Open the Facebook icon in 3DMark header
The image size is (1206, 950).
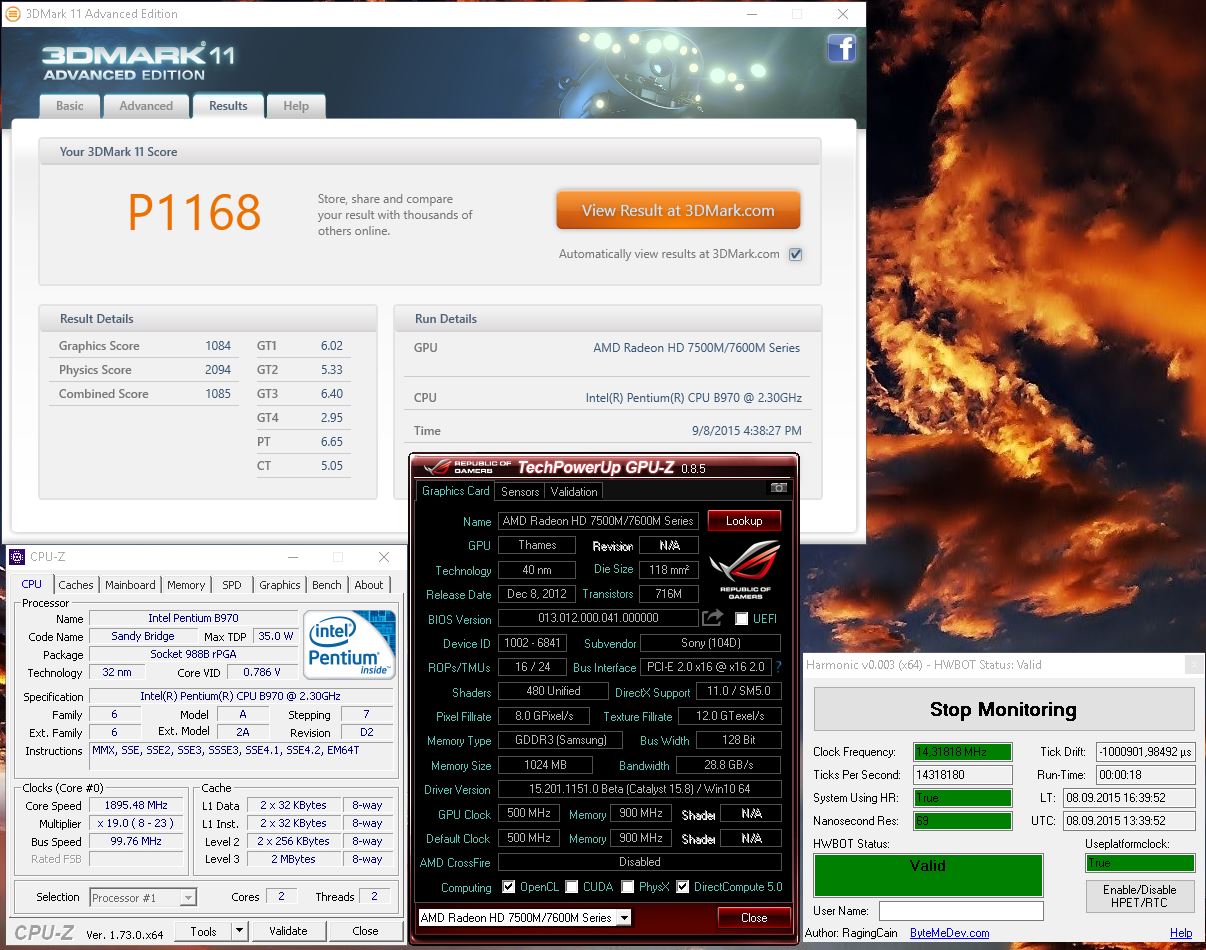tap(841, 48)
